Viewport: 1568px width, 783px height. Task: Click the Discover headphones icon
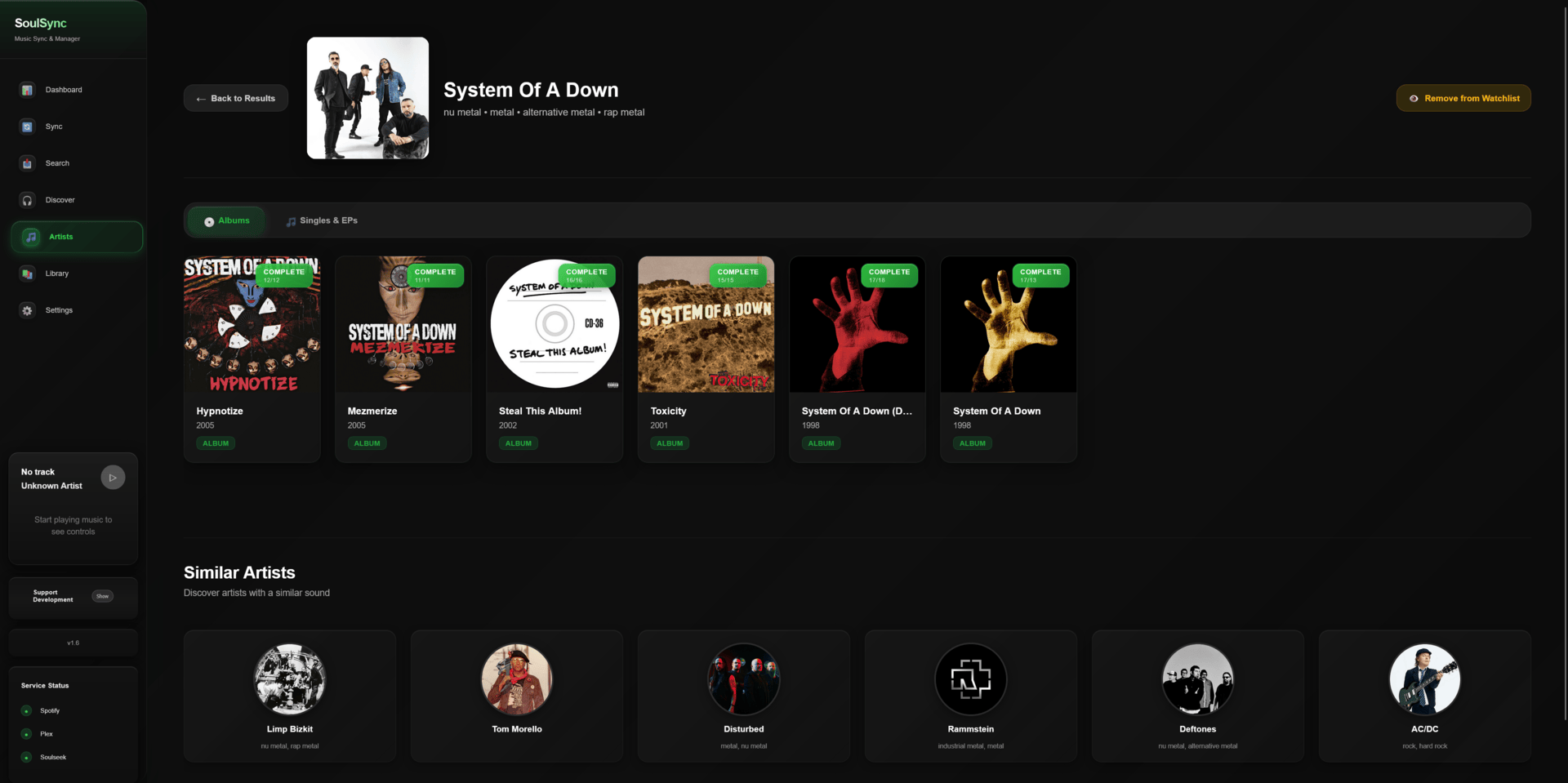(x=27, y=200)
